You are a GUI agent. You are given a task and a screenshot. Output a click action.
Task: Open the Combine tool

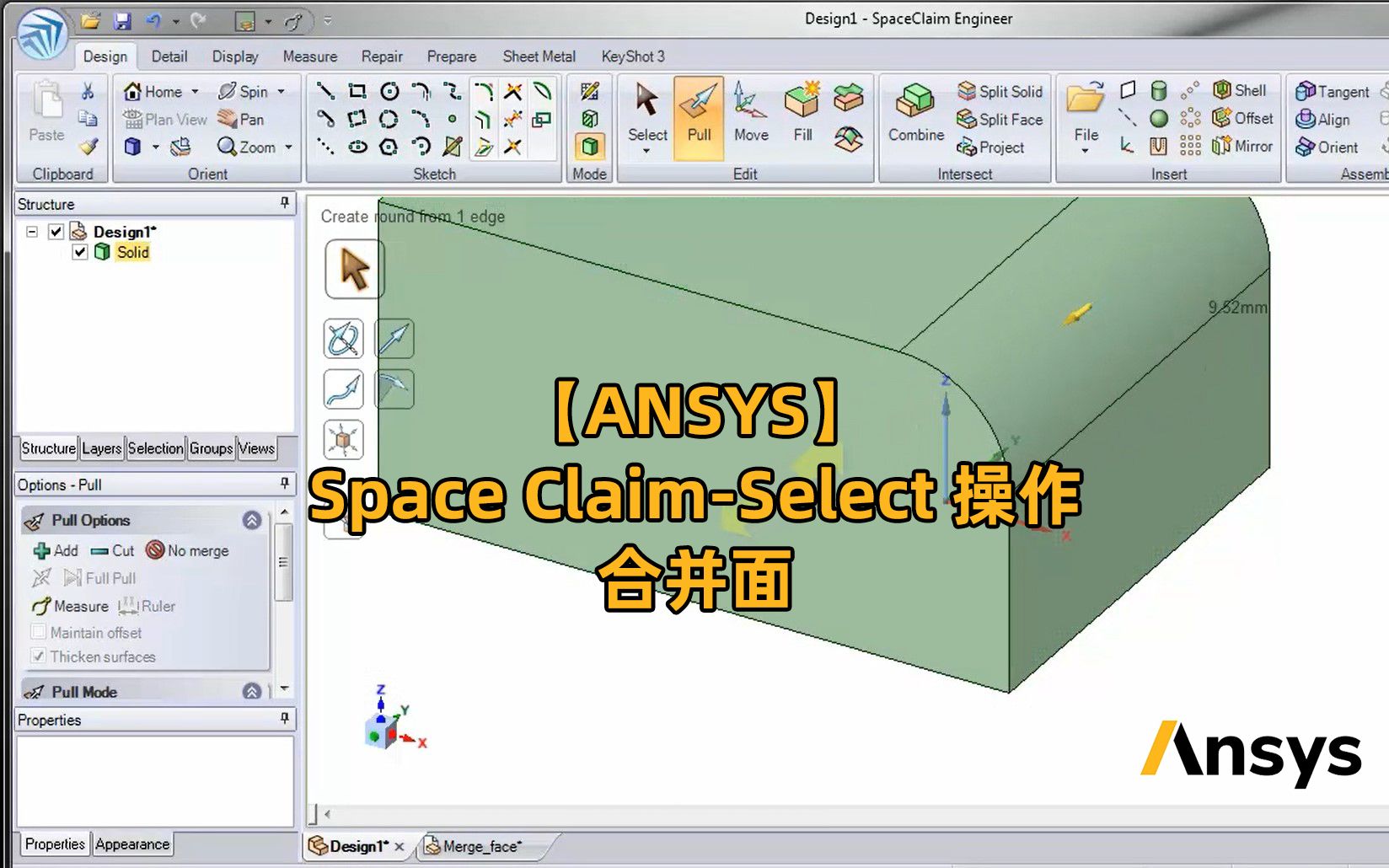click(x=915, y=112)
